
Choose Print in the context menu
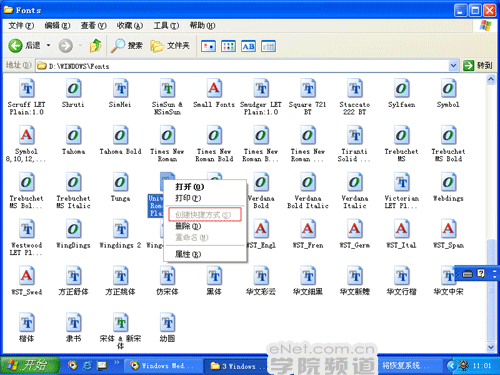click(205, 198)
